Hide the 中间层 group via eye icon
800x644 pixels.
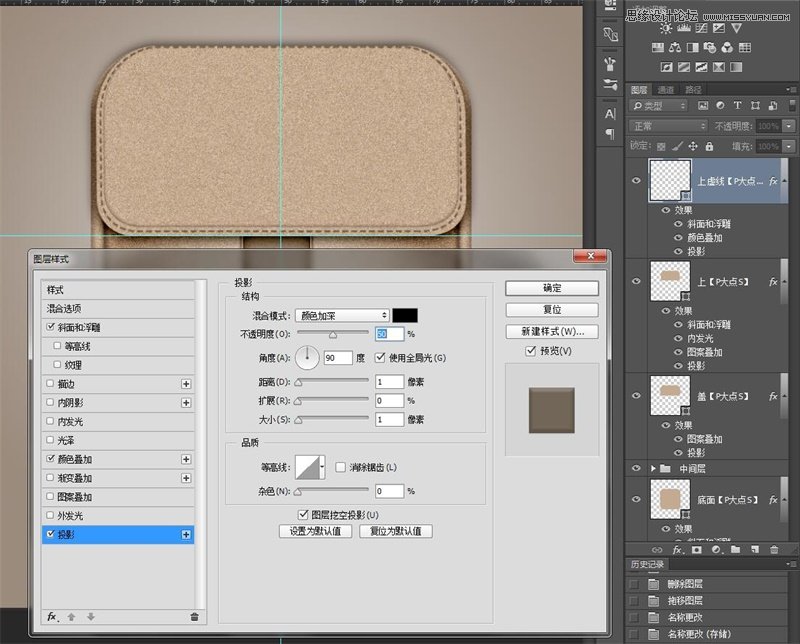pos(636,468)
